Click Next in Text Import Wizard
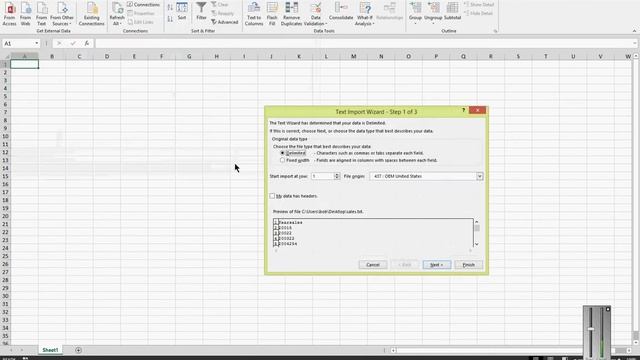The width and height of the screenshot is (640, 360). (x=437, y=265)
